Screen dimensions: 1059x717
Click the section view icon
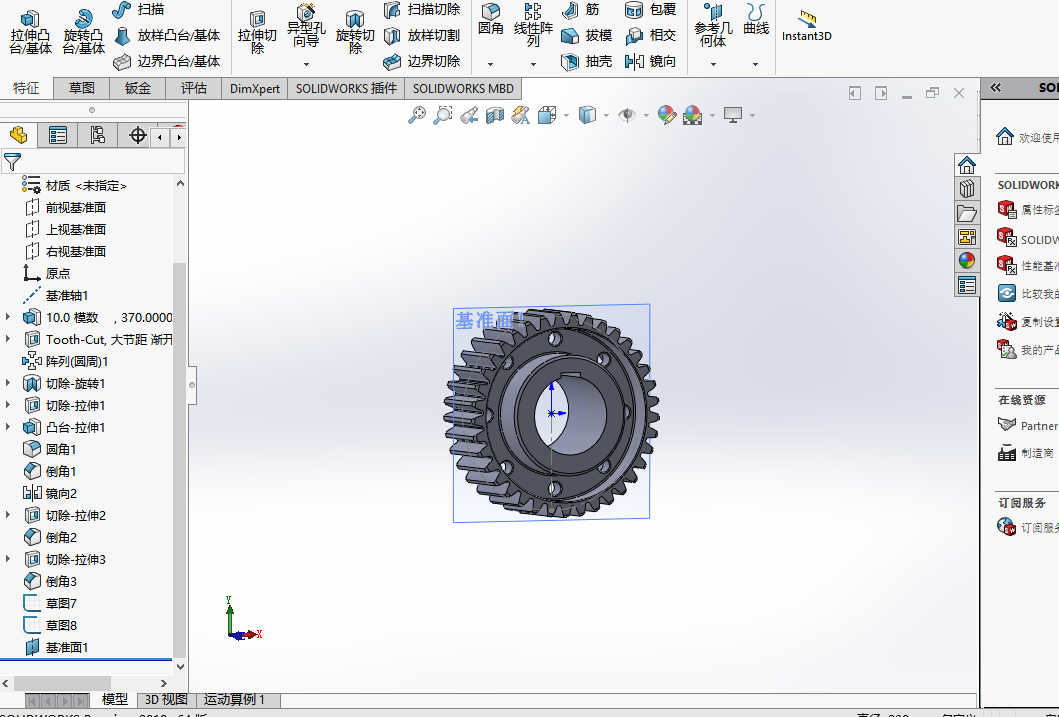(x=494, y=115)
